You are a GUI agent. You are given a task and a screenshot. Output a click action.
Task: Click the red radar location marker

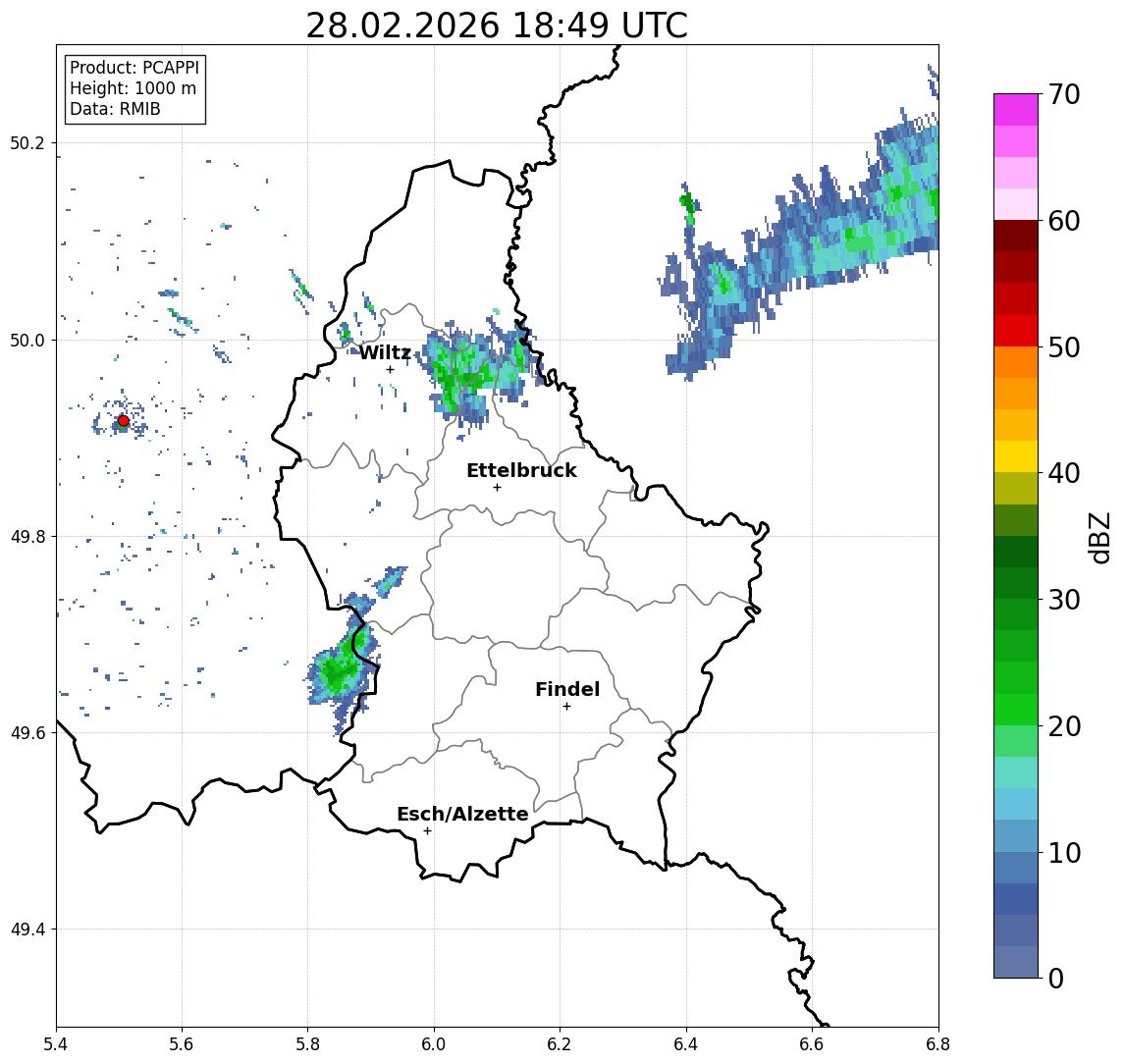point(124,421)
